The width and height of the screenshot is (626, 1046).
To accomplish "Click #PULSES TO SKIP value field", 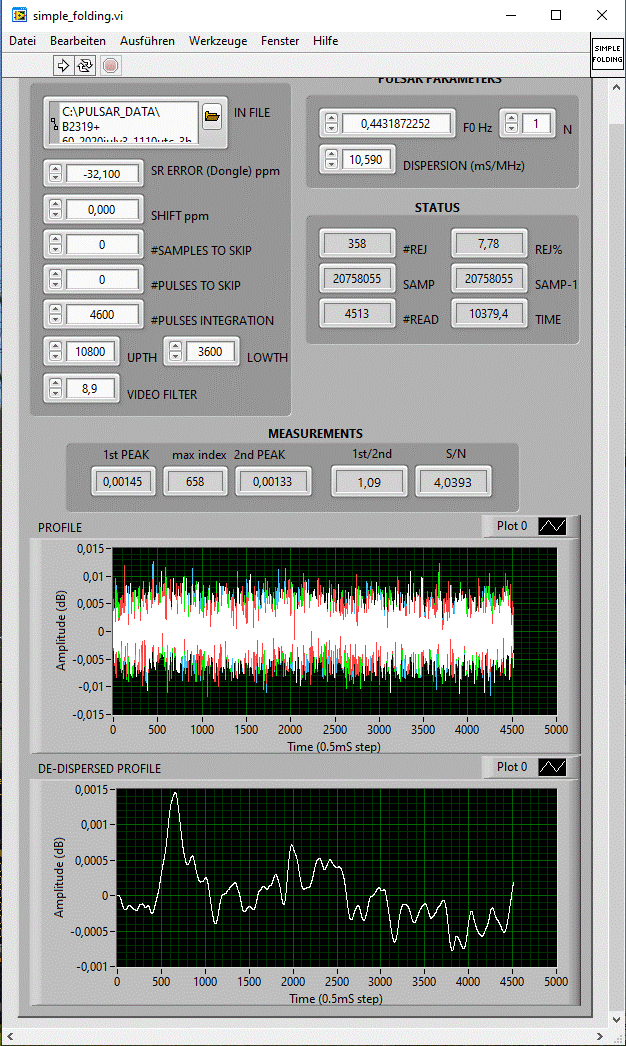I will tap(102, 279).
